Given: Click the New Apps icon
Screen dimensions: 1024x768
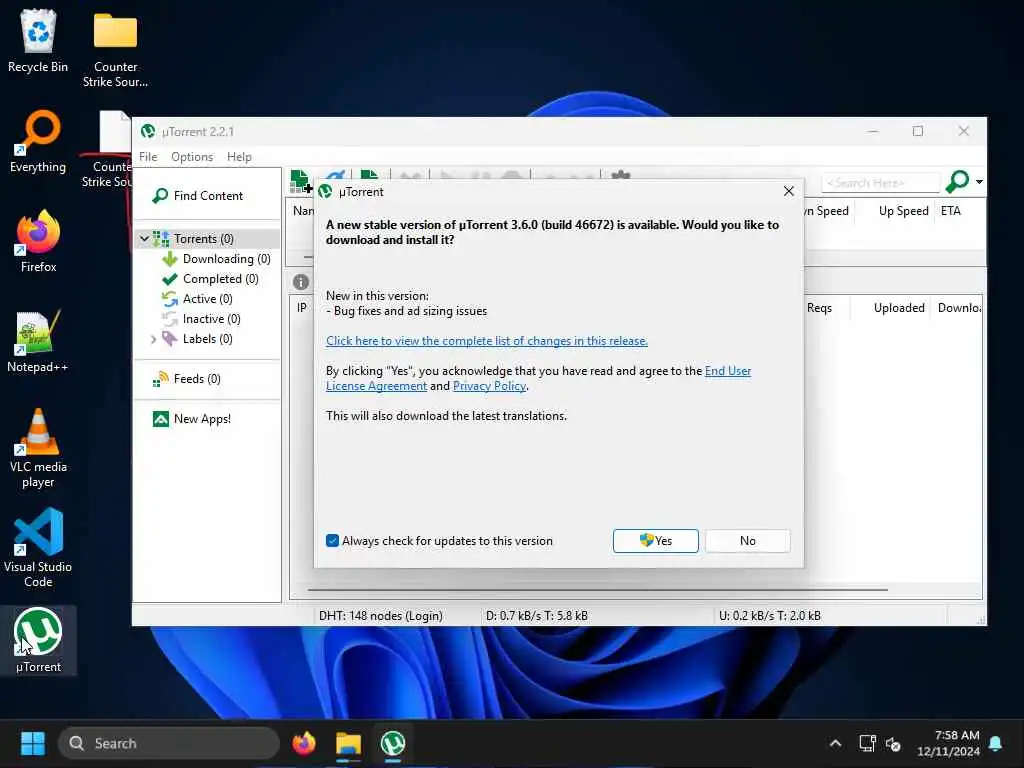Looking at the screenshot, I should pos(161,419).
